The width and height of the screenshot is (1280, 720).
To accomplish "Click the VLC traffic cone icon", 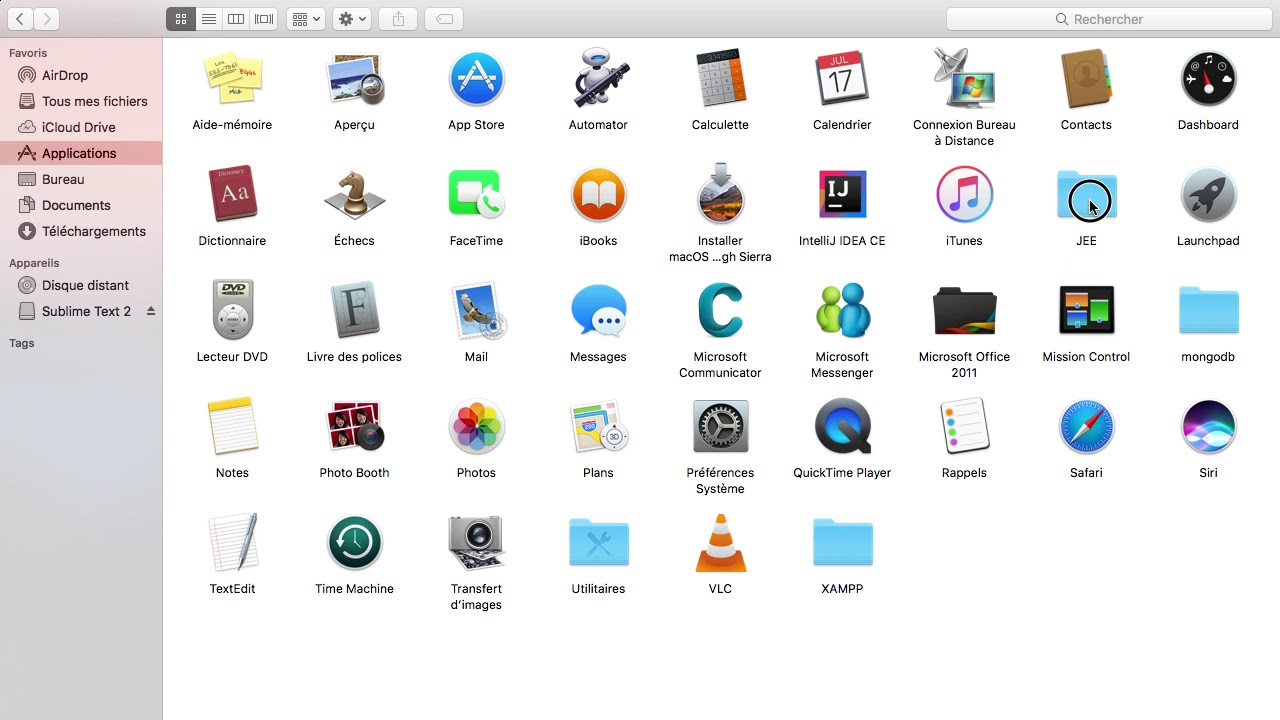I will point(720,543).
